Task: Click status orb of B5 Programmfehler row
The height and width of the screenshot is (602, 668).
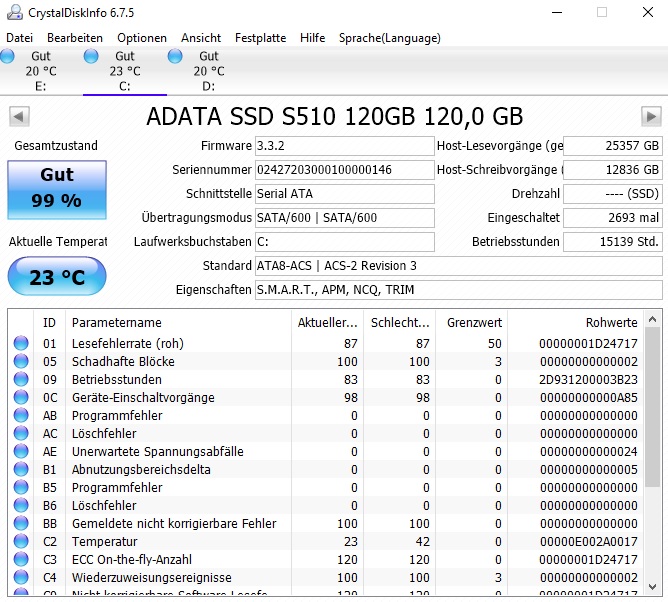Action: tap(21, 487)
